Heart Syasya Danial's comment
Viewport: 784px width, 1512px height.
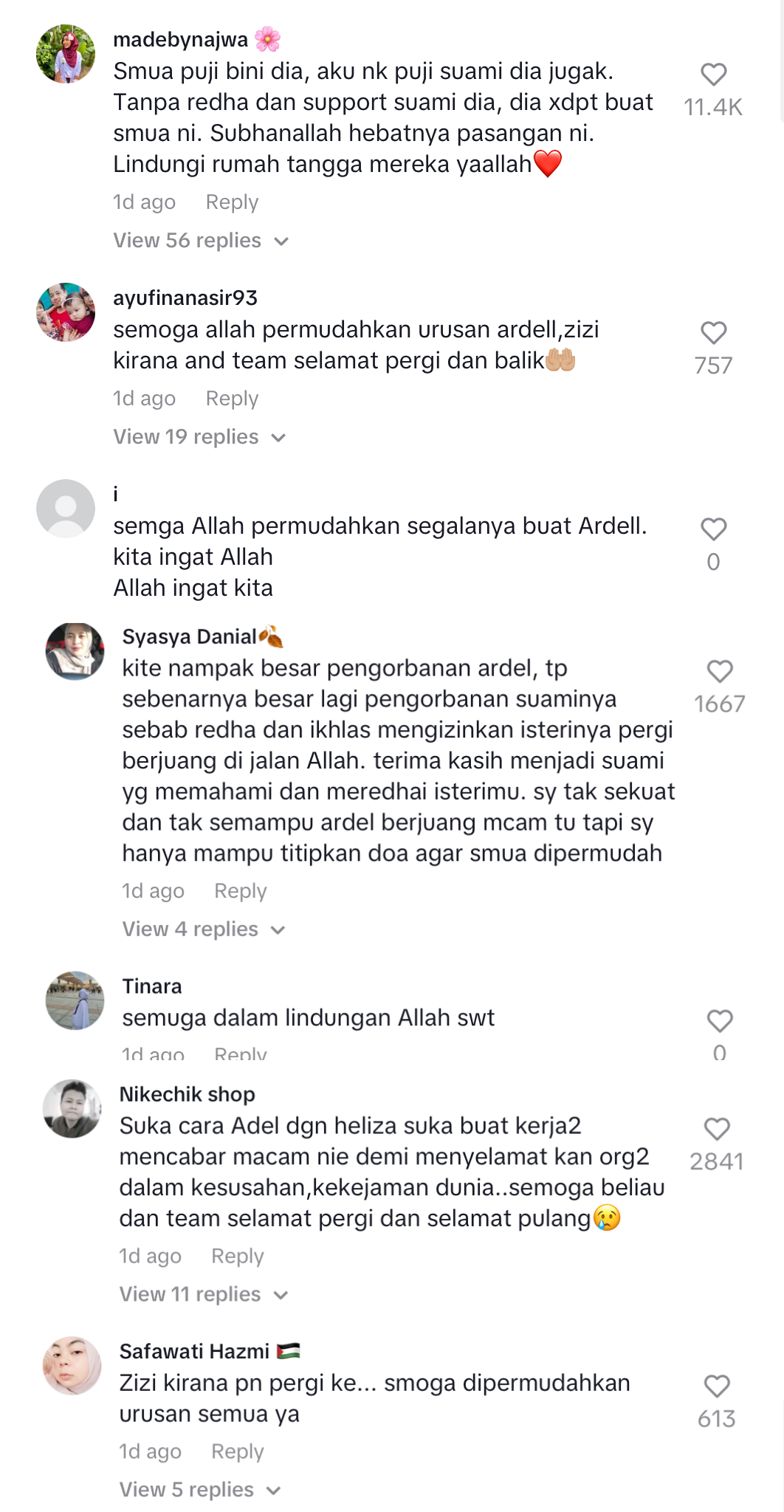pos(720,670)
